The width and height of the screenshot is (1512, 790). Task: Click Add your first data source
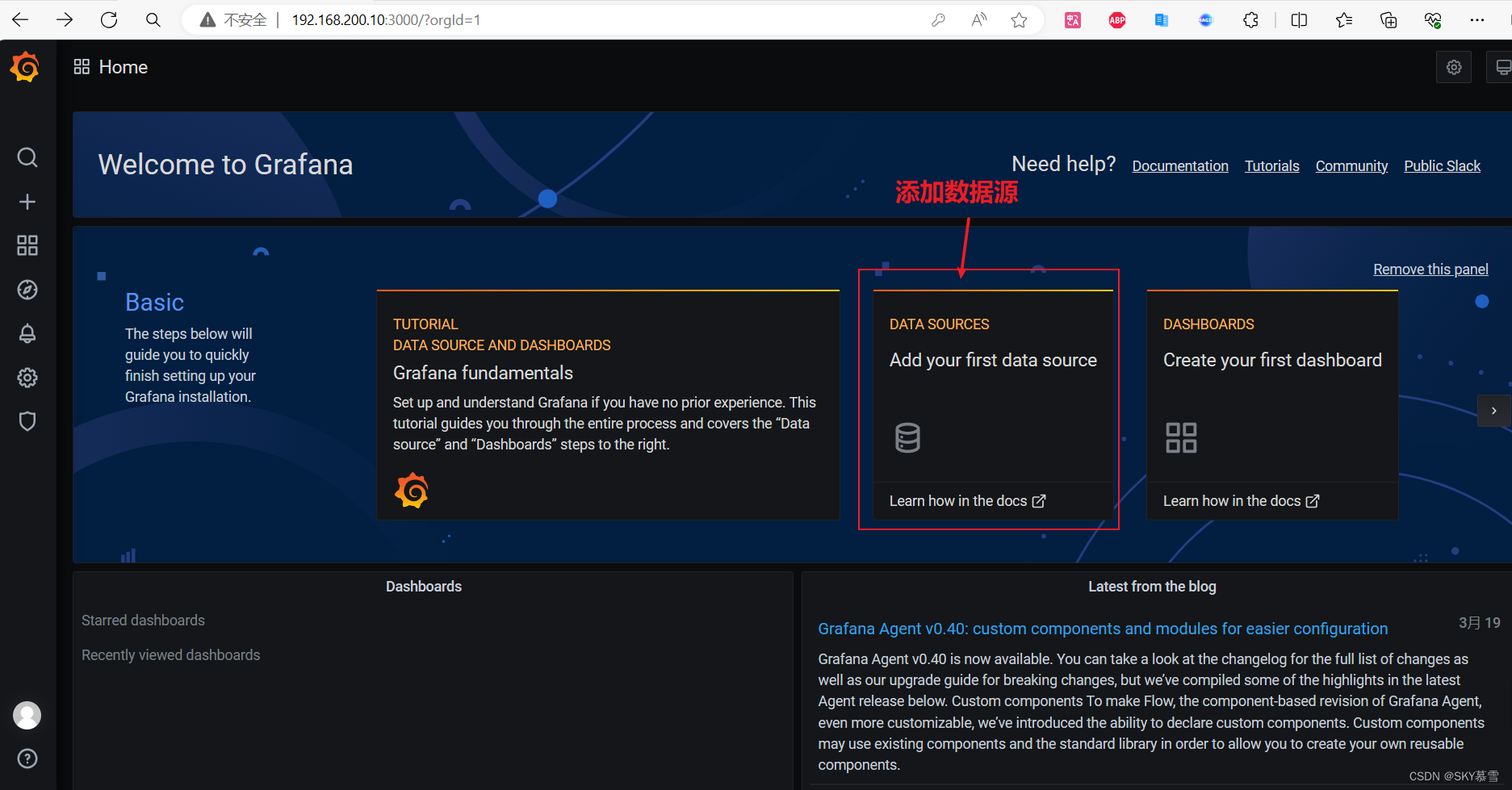pyautogui.click(x=993, y=360)
